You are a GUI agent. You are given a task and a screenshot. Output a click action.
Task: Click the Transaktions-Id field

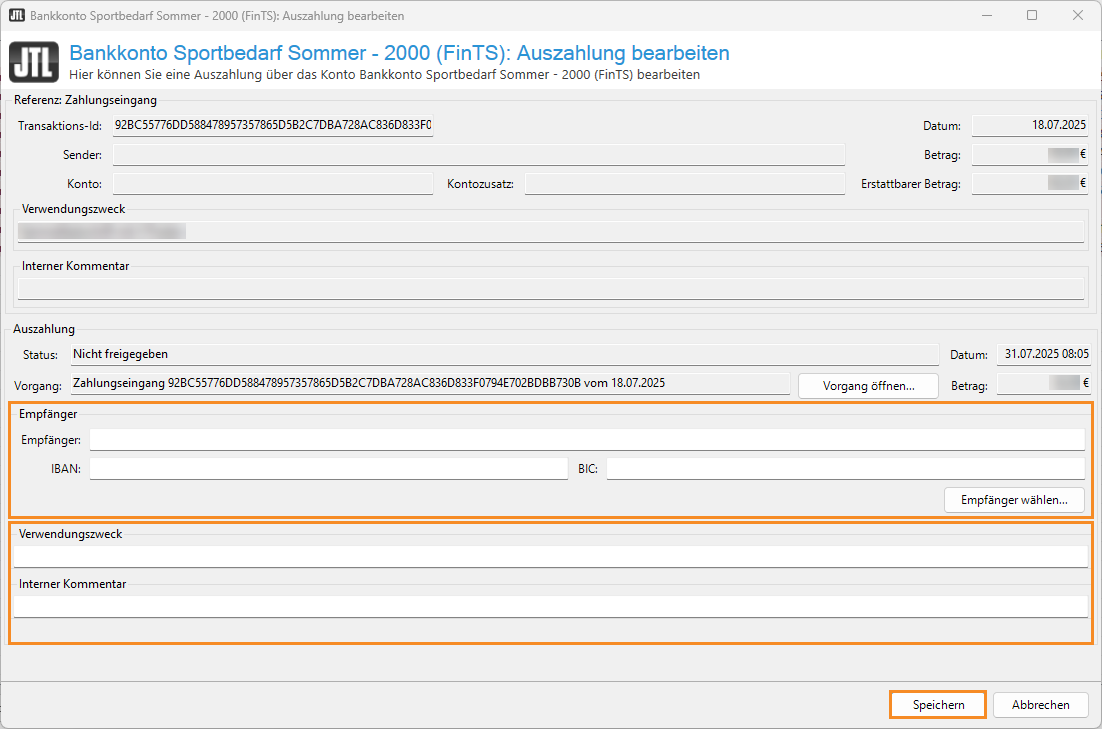point(272,126)
